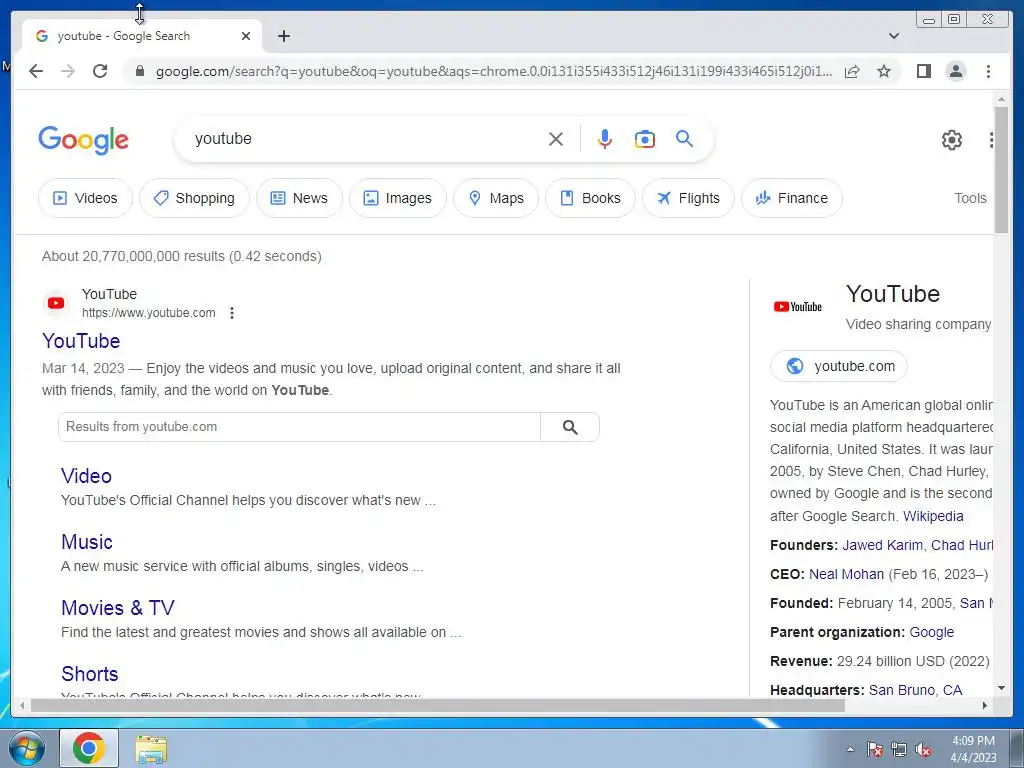Click the vertical scrollbar thumb
Viewport: 1024px width, 768px height.
coord(1001,168)
